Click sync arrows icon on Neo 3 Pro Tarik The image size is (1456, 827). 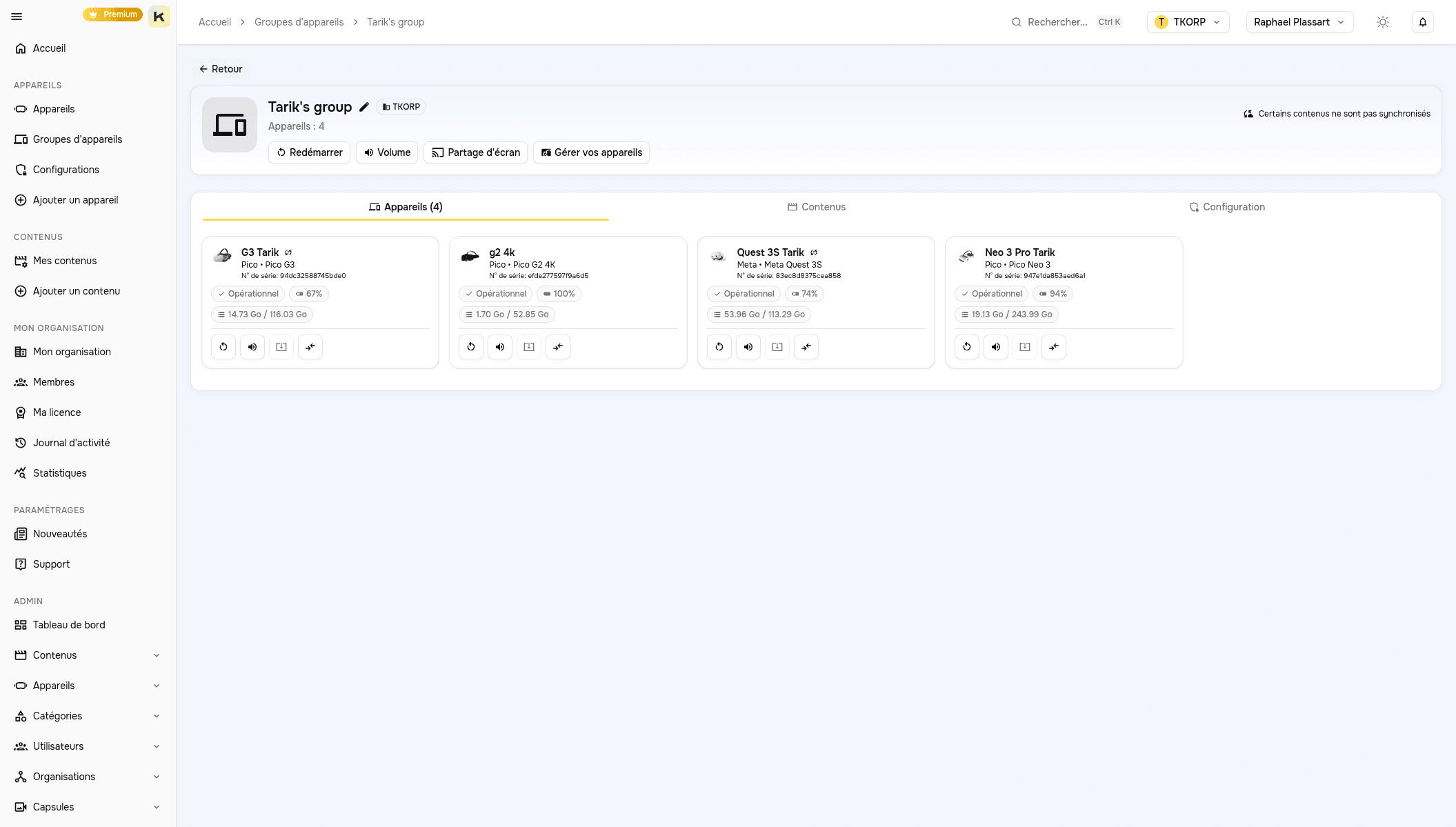click(x=1054, y=347)
